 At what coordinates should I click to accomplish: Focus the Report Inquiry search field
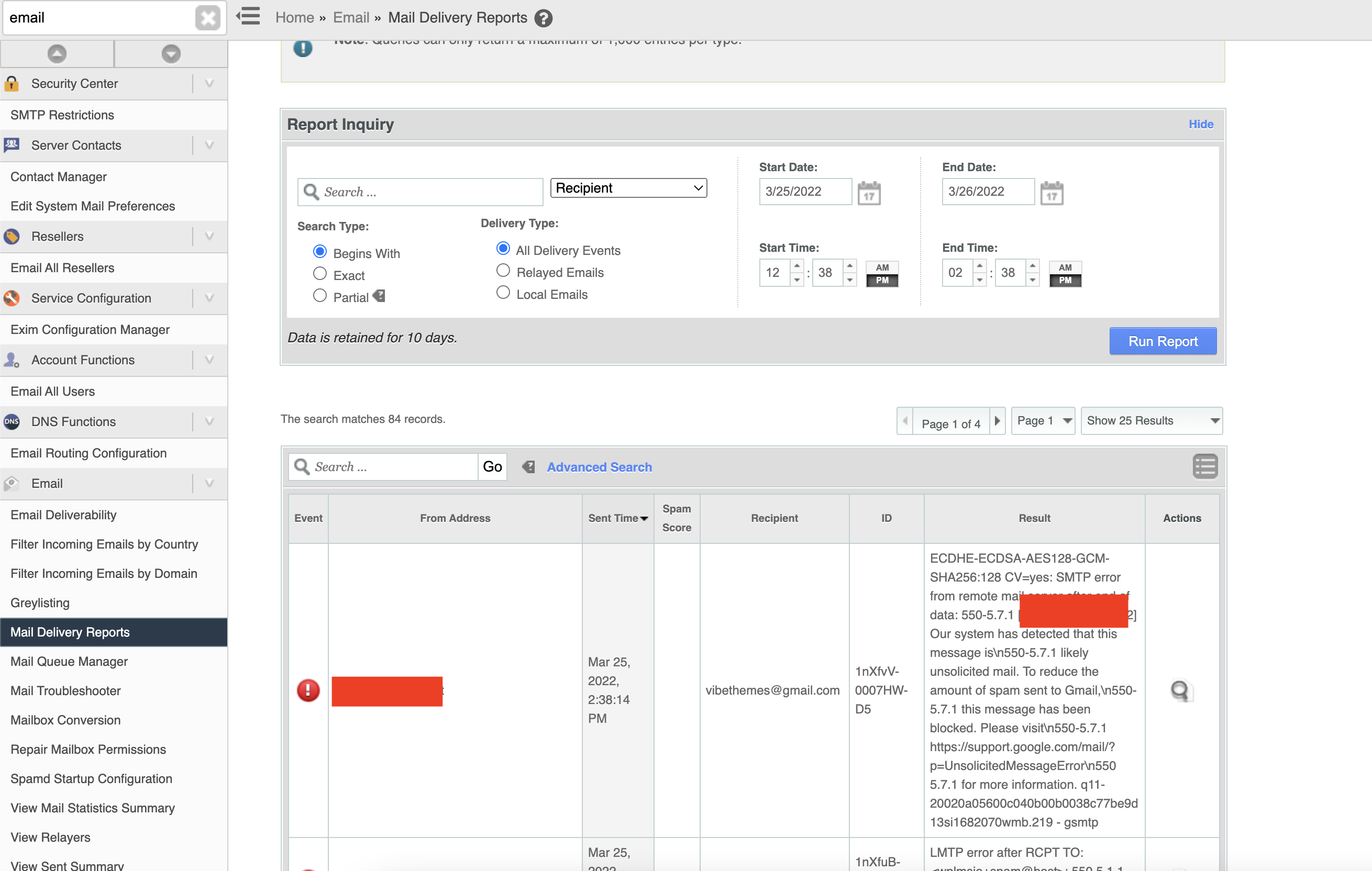(420, 192)
